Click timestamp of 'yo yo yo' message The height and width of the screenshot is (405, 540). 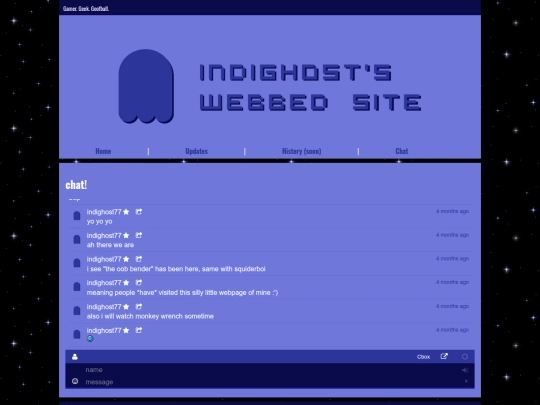(x=452, y=211)
